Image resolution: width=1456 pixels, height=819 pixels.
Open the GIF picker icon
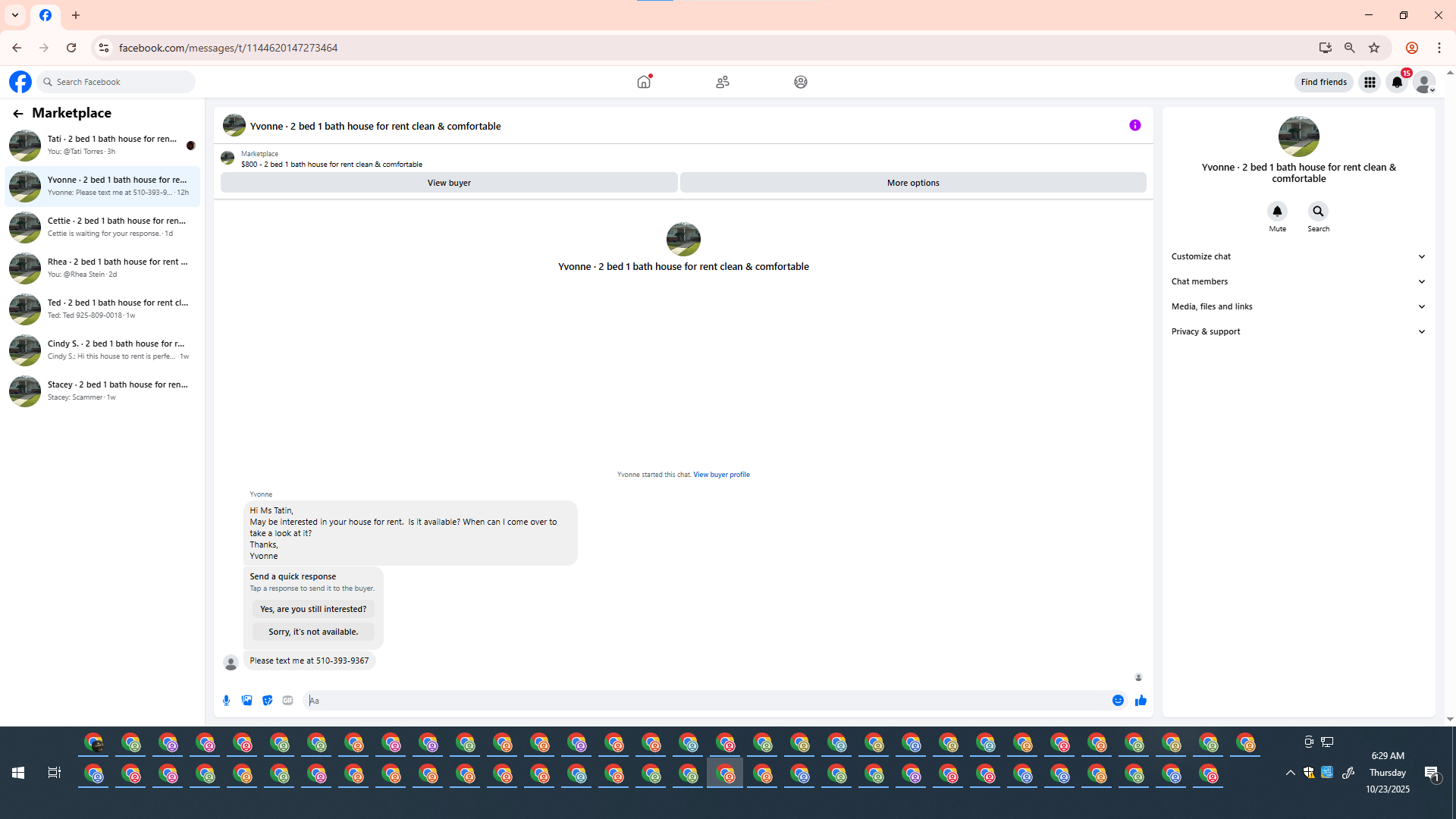click(287, 700)
